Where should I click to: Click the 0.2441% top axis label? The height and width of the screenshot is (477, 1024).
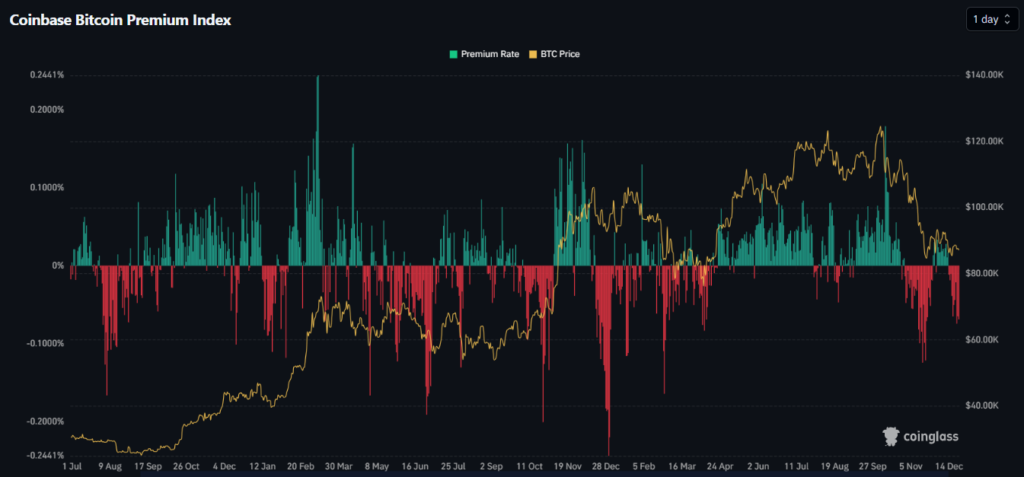tap(47, 75)
